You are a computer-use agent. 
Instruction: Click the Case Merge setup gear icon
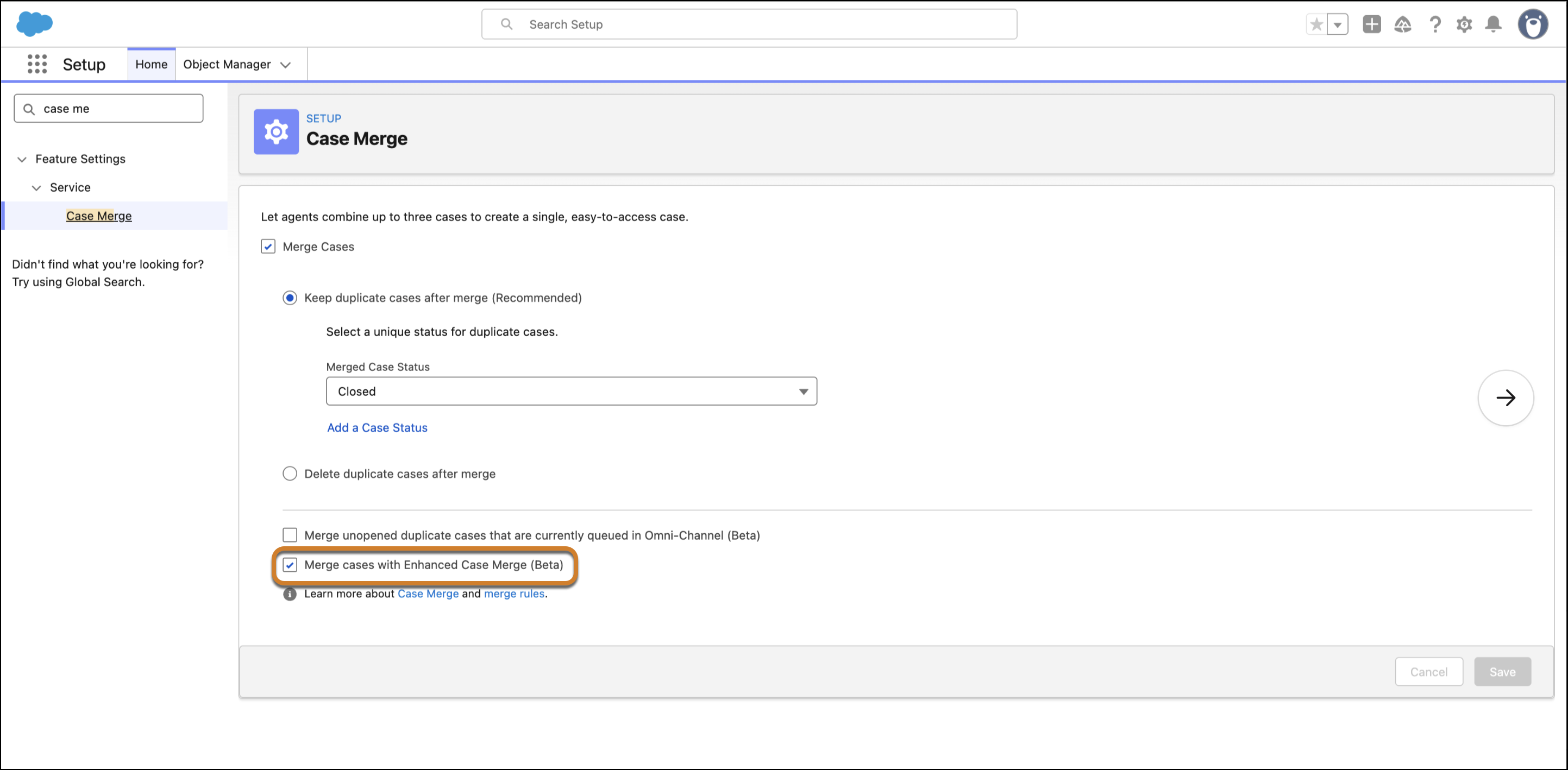click(x=277, y=131)
